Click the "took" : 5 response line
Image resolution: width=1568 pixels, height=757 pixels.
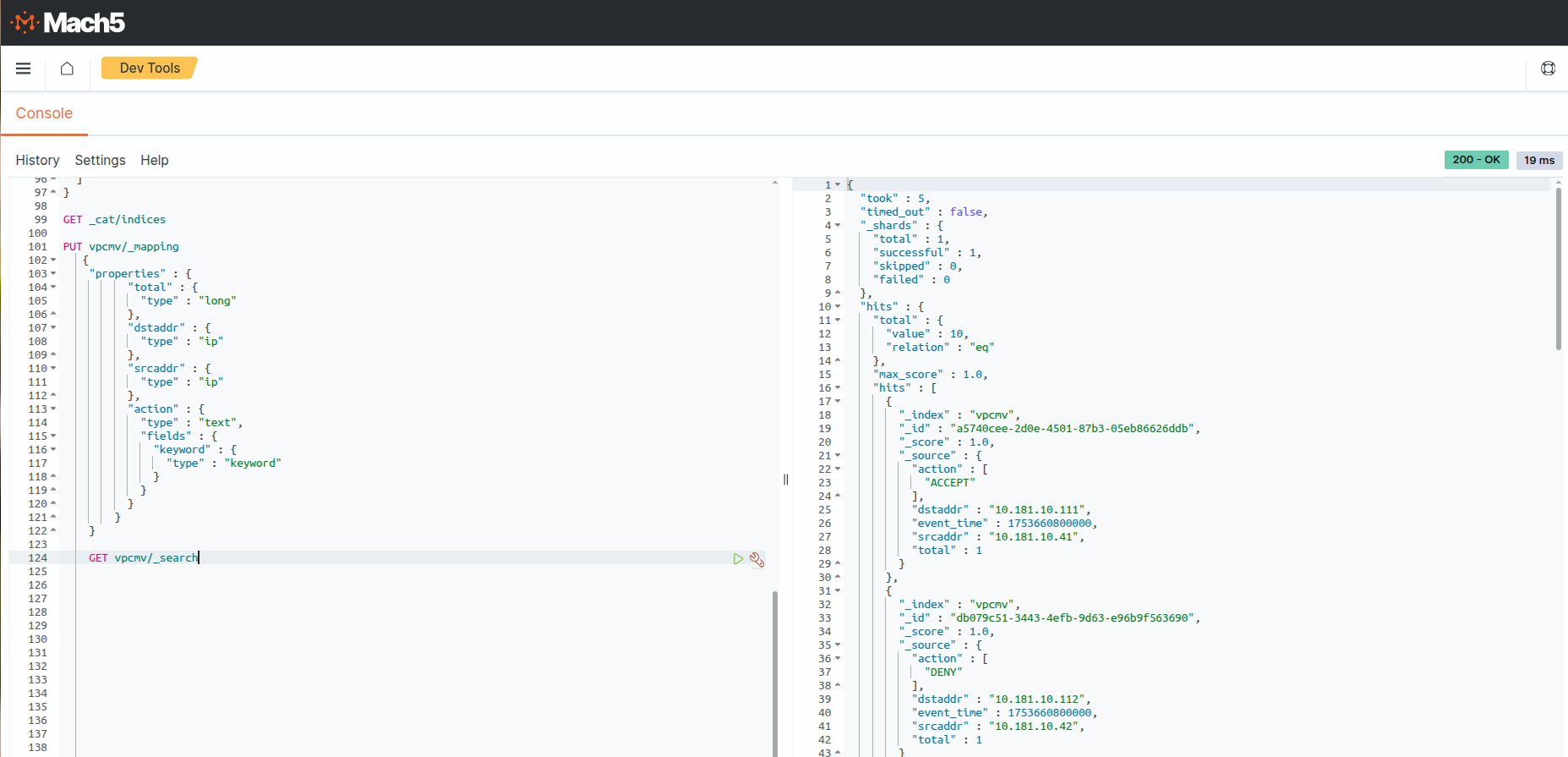[x=895, y=199]
